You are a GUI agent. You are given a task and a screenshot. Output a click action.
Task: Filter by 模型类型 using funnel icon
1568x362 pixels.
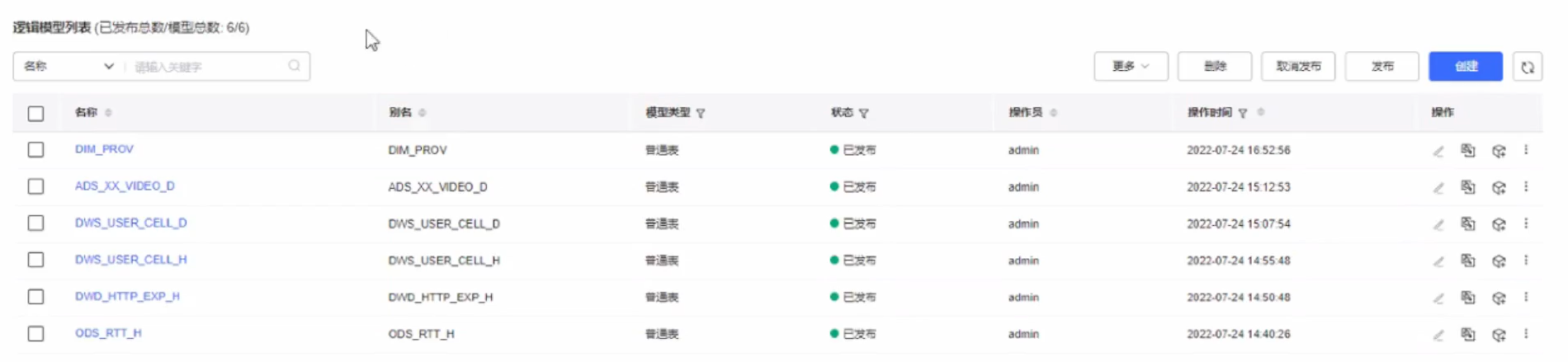tap(701, 113)
